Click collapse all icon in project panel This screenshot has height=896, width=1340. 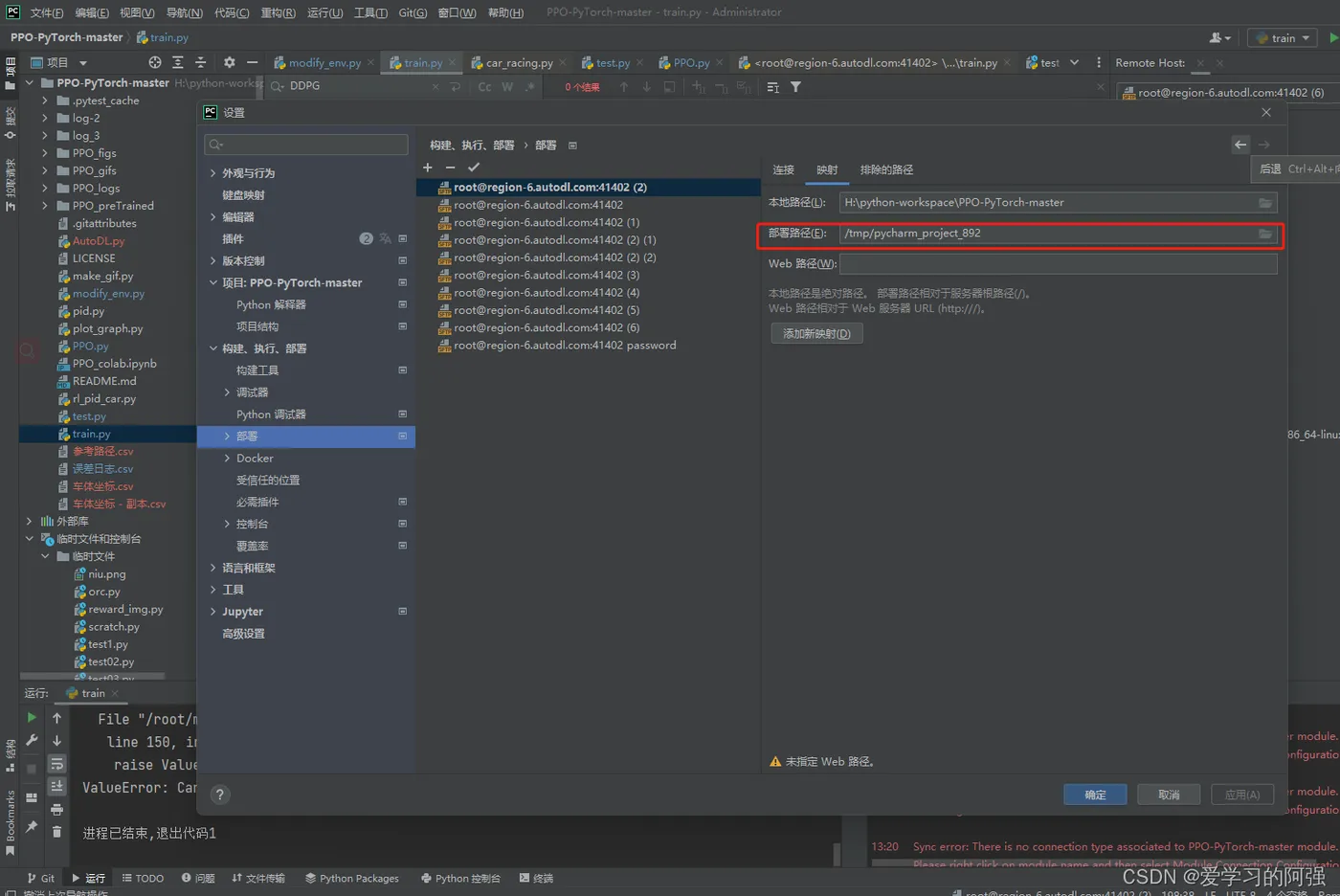pyautogui.click(x=200, y=62)
